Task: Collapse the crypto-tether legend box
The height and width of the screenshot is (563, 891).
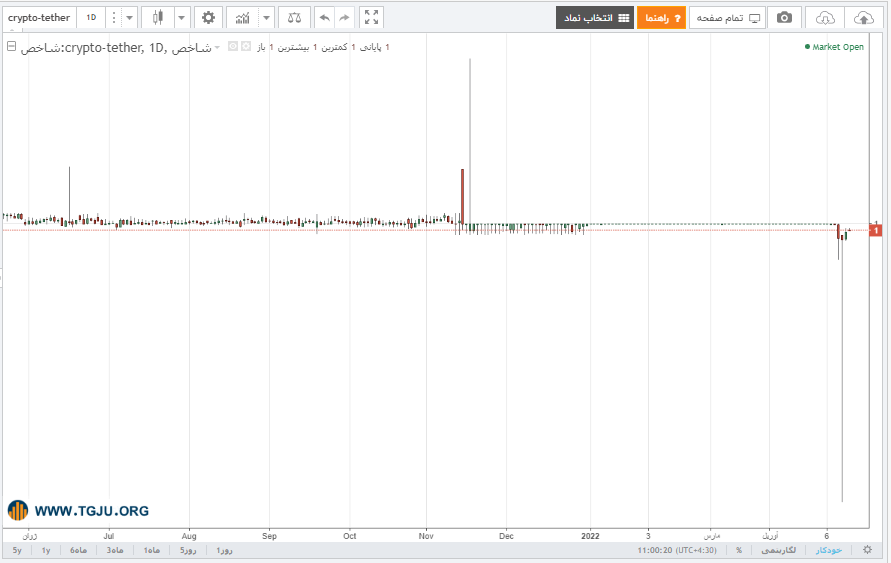Action: 11,47
